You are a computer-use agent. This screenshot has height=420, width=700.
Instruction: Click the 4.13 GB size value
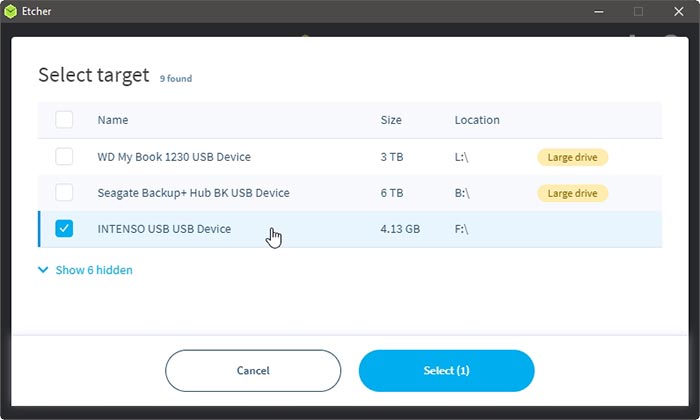point(400,229)
